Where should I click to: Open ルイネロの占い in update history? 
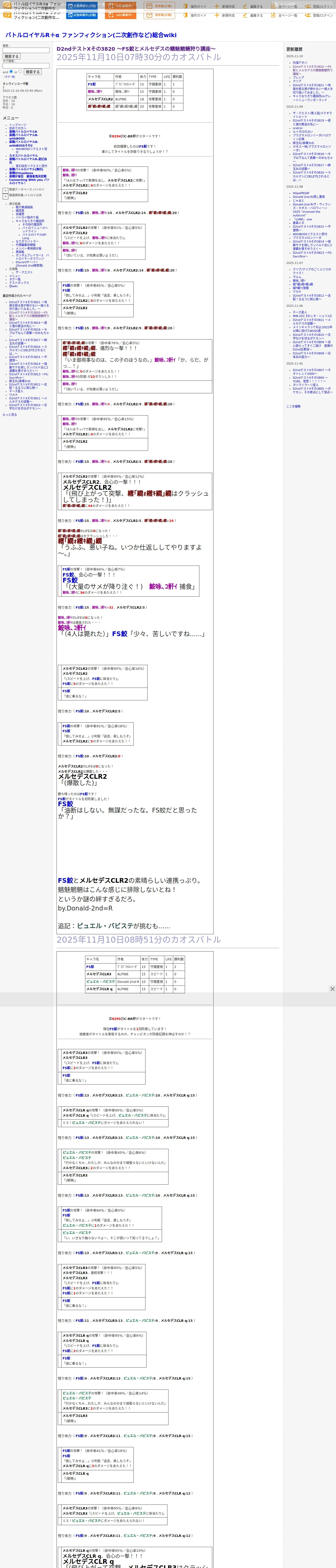[x=303, y=131]
